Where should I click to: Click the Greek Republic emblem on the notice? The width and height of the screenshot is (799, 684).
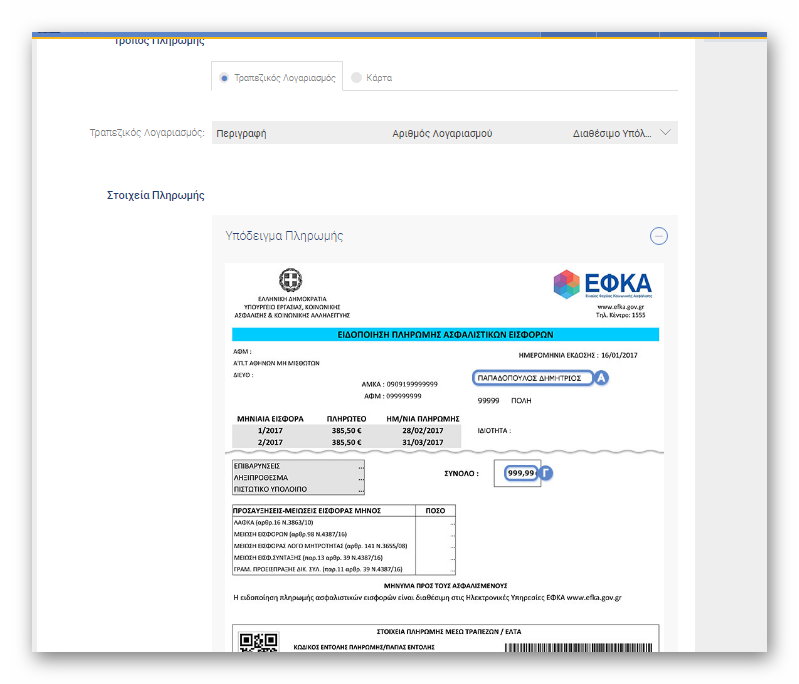pyautogui.click(x=290, y=281)
